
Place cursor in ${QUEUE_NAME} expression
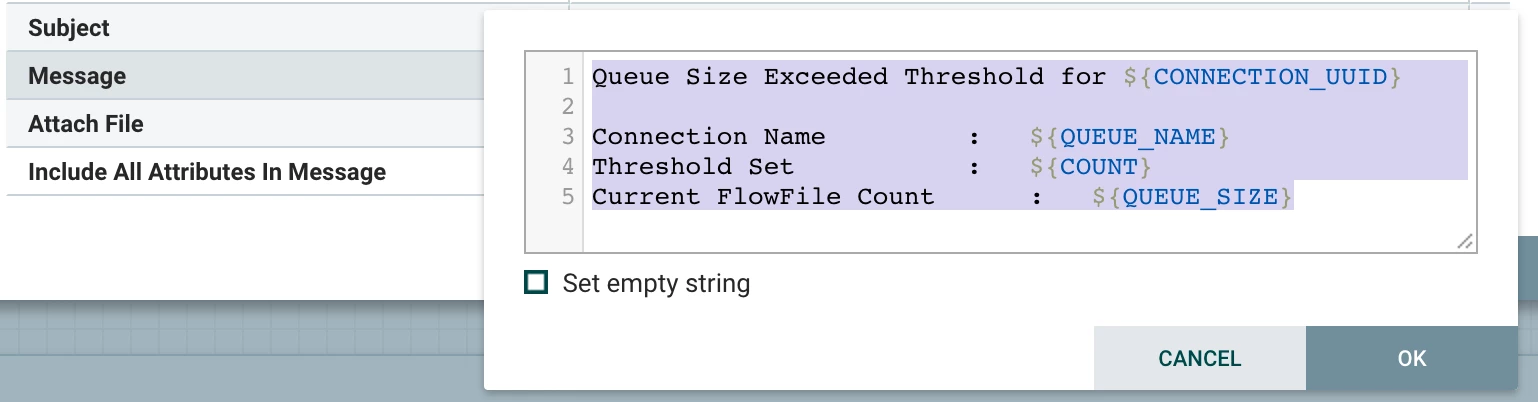tap(1130, 136)
